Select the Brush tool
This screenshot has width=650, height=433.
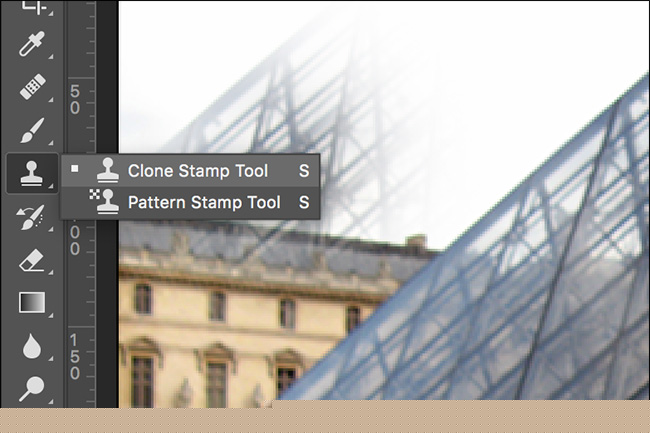click(32, 130)
